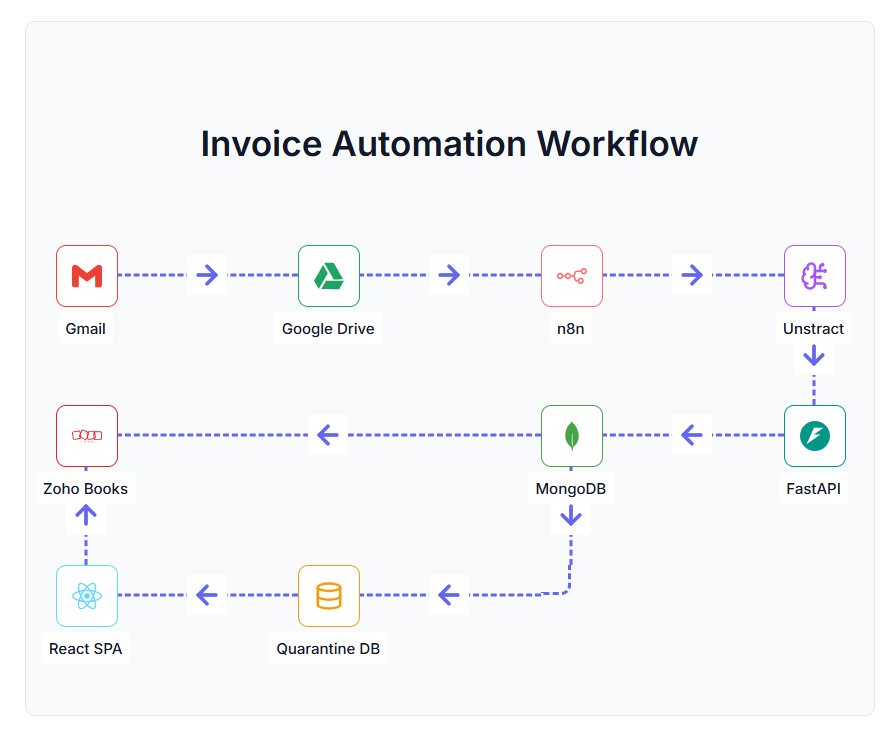
Task: Click the down arrow from Unstract to FastAPI
Action: click(x=814, y=356)
